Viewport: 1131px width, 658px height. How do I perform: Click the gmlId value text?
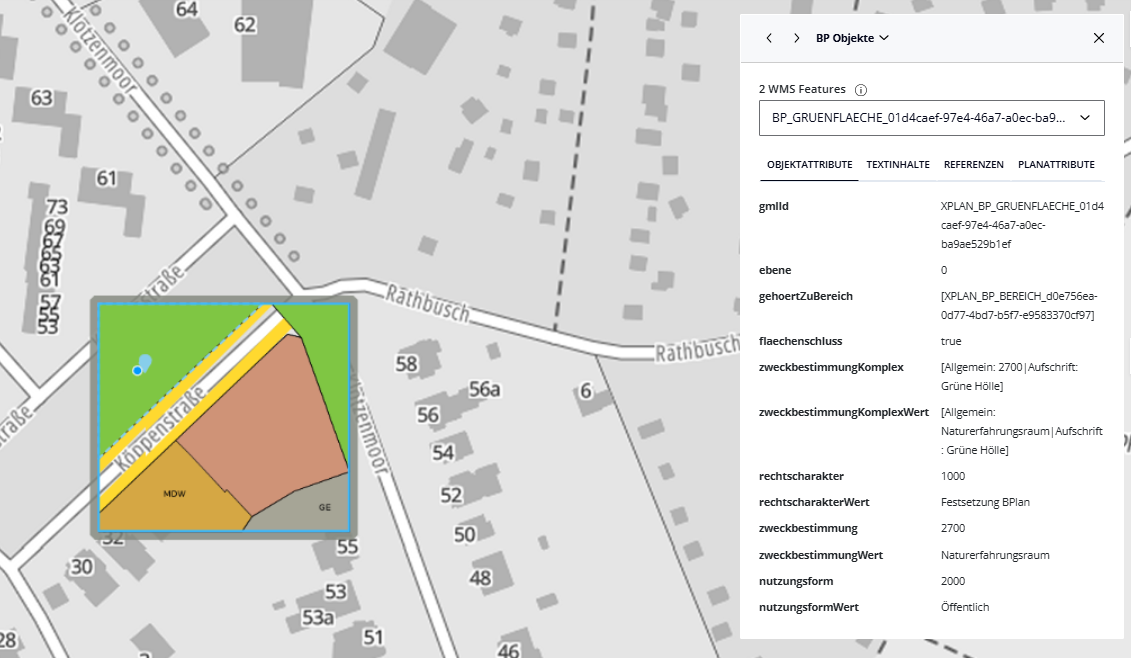pos(1021,225)
